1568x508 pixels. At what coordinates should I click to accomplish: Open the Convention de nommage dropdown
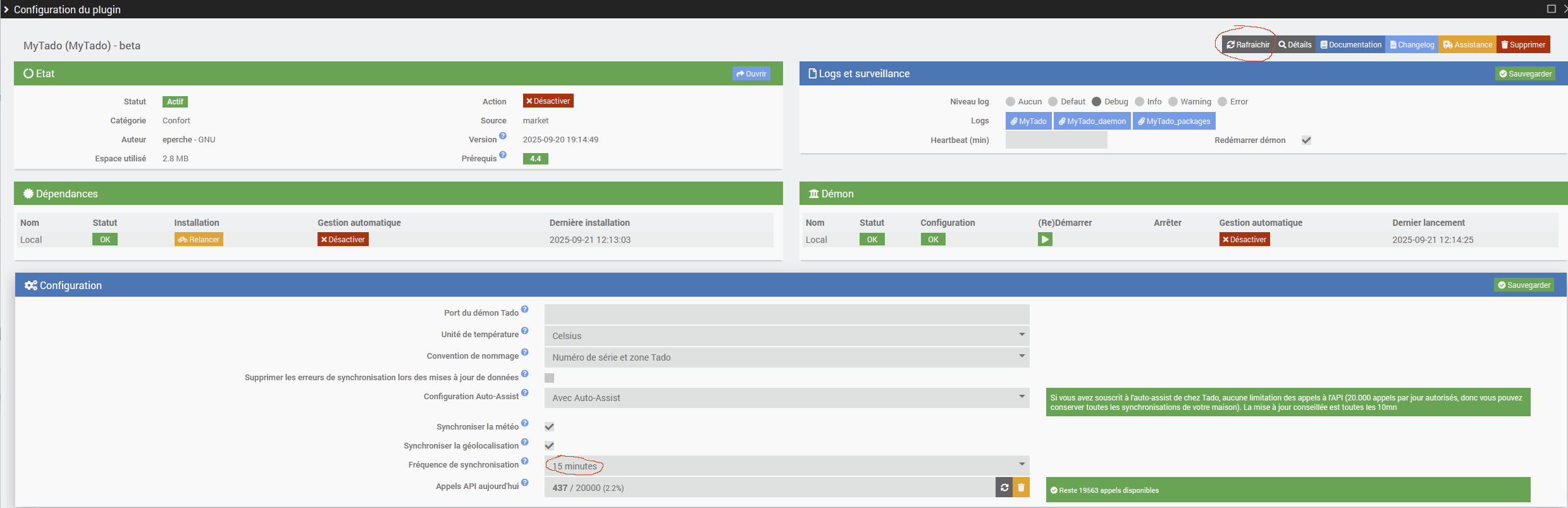point(787,357)
